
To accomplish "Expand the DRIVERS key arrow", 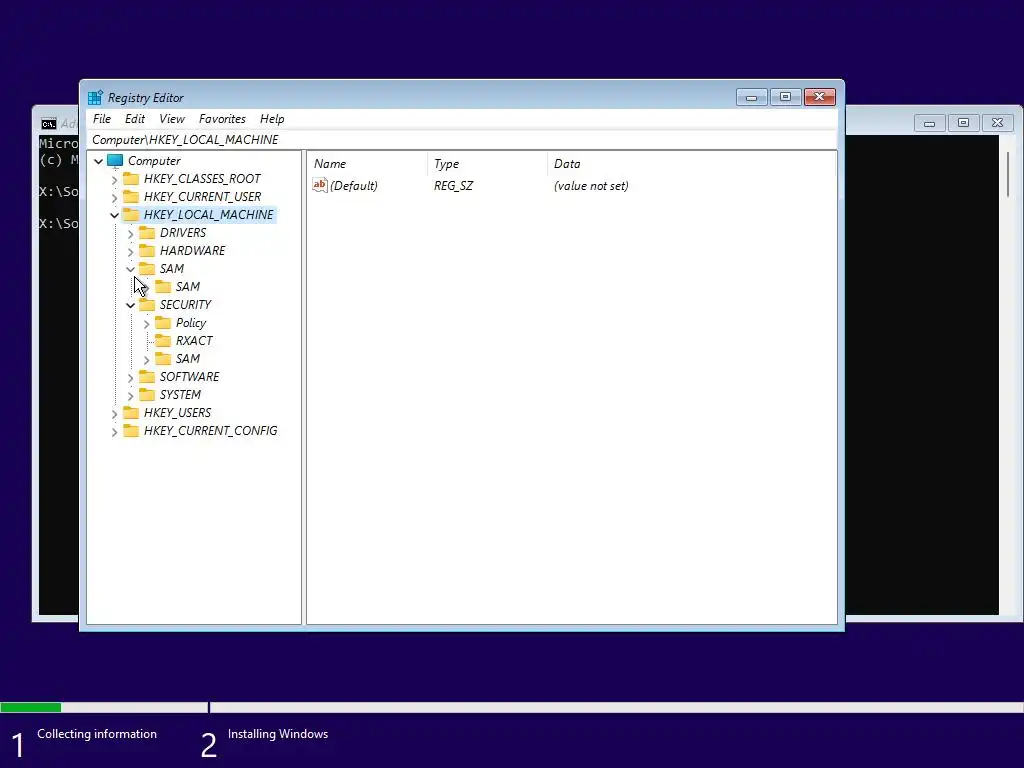I will pos(131,233).
